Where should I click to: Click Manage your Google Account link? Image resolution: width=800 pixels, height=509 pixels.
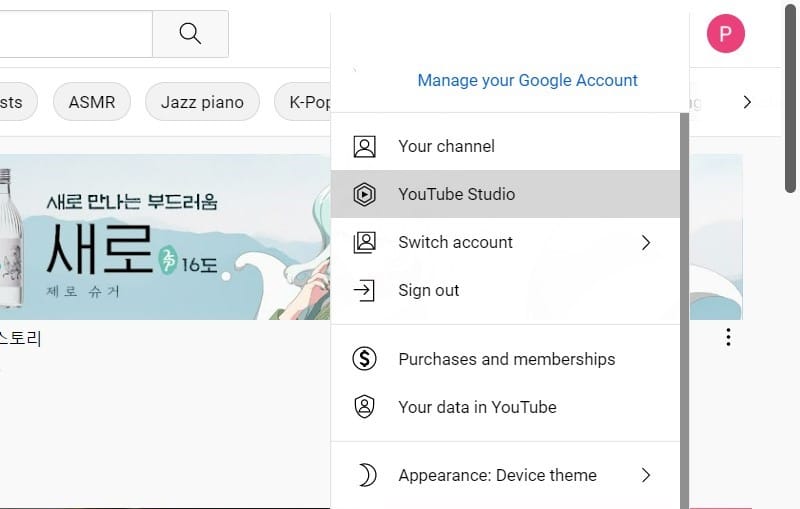coord(528,80)
